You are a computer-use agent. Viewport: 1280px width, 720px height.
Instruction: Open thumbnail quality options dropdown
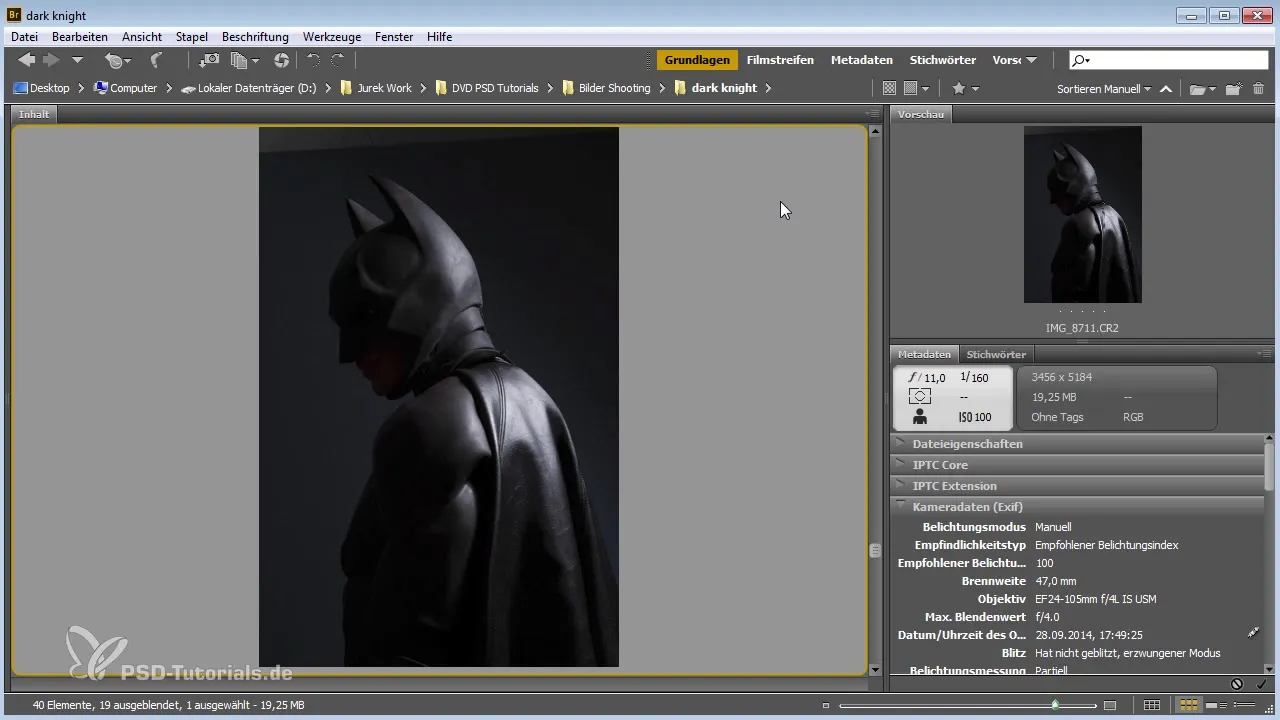[x=916, y=88]
